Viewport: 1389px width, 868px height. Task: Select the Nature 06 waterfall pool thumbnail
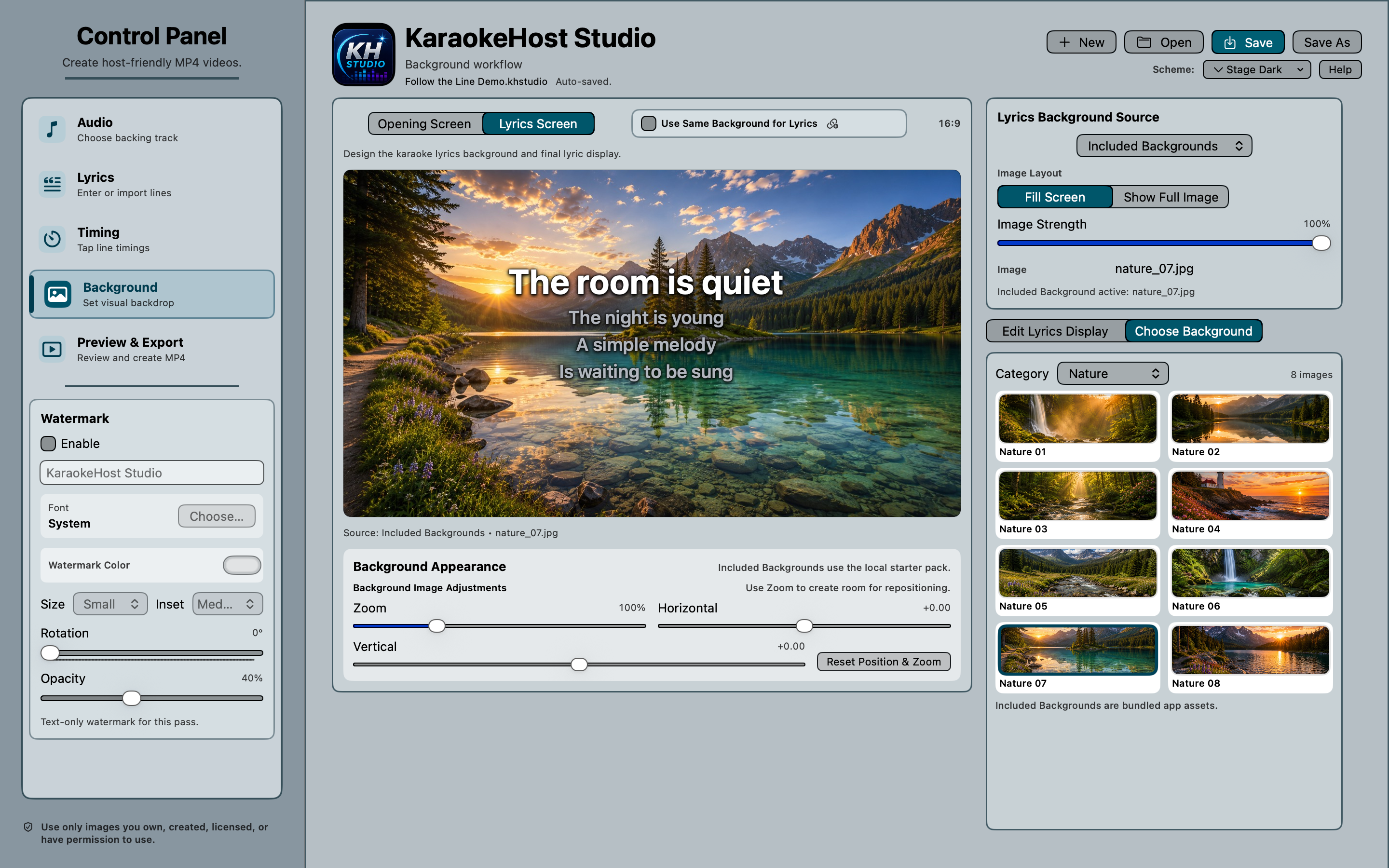(1250, 581)
